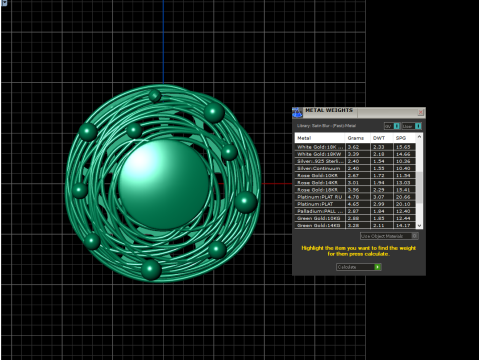Sort by the Grams column header
Image resolution: width=480 pixels, height=360 pixels.
pos(357,138)
